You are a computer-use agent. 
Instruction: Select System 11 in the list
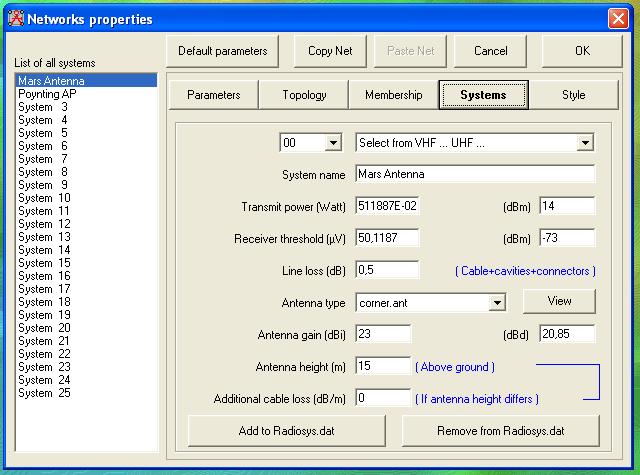click(x=86, y=211)
